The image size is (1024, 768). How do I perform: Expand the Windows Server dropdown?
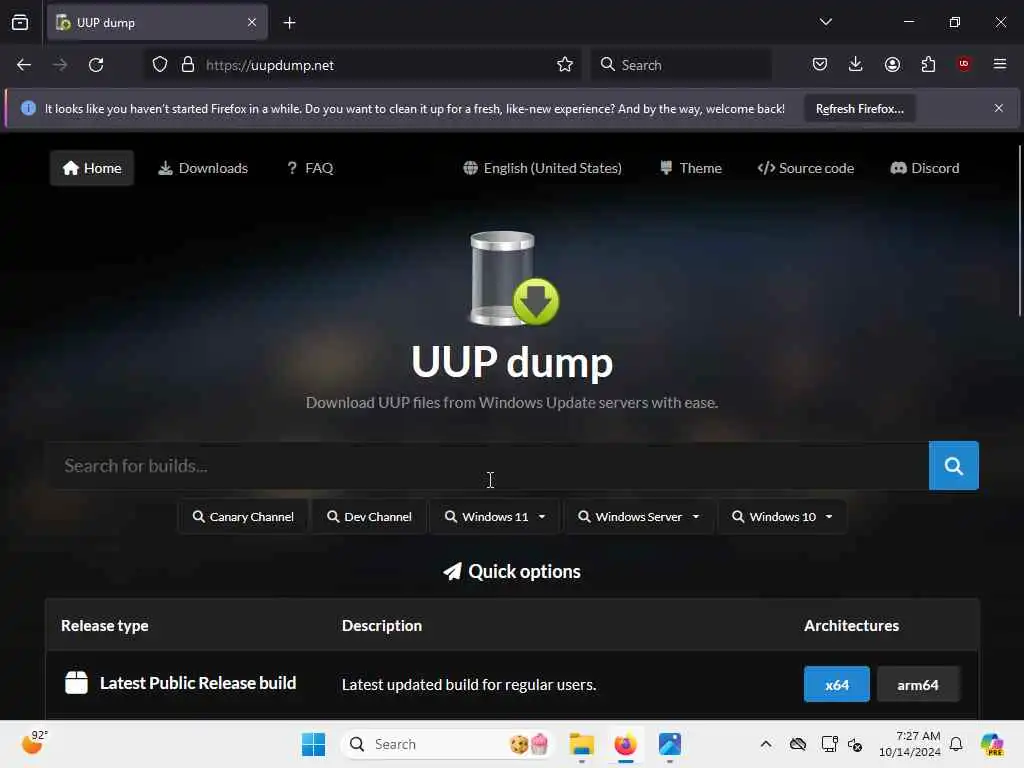pos(639,517)
